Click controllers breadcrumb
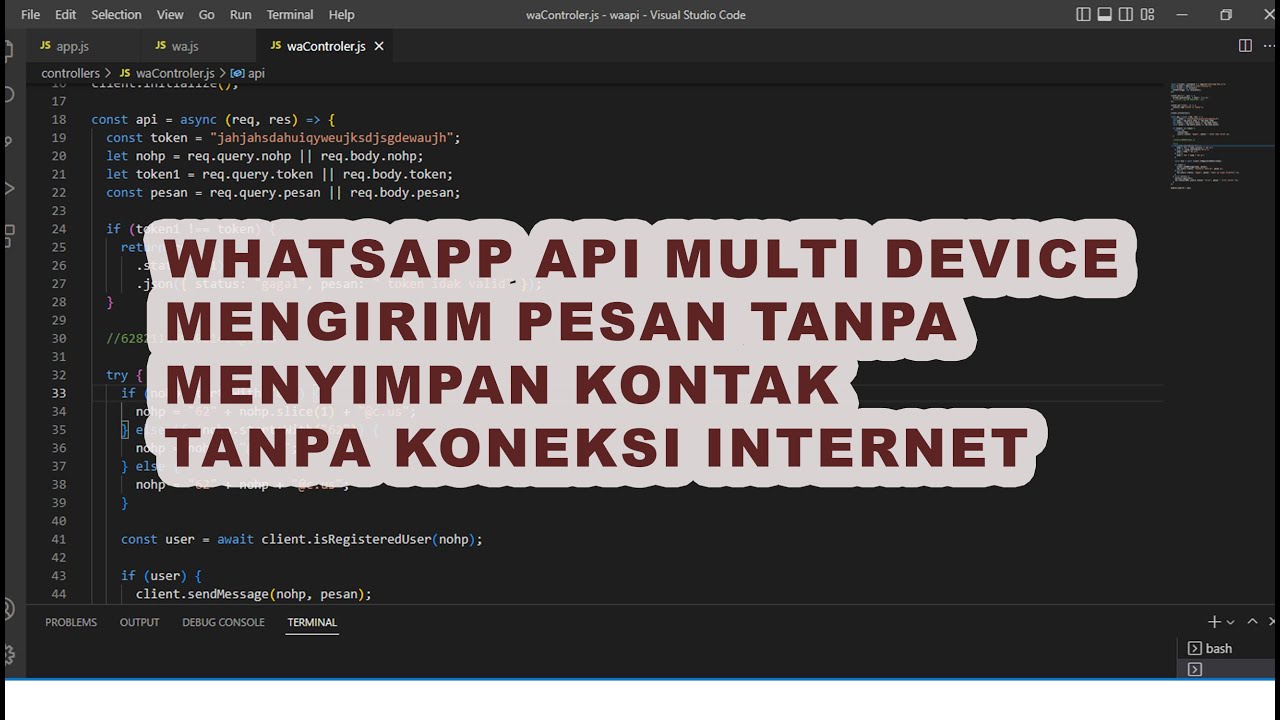 click(70, 73)
